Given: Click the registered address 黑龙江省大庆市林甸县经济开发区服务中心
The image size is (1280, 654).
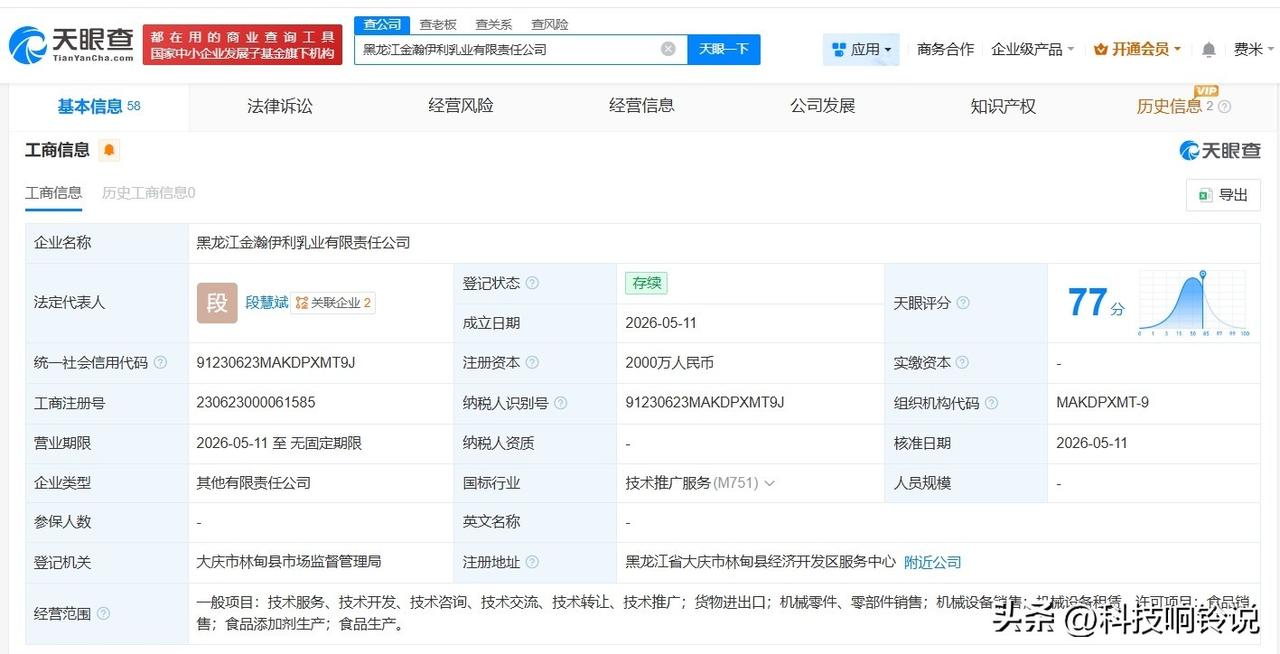Looking at the screenshot, I should pyautogui.click(x=760, y=562).
